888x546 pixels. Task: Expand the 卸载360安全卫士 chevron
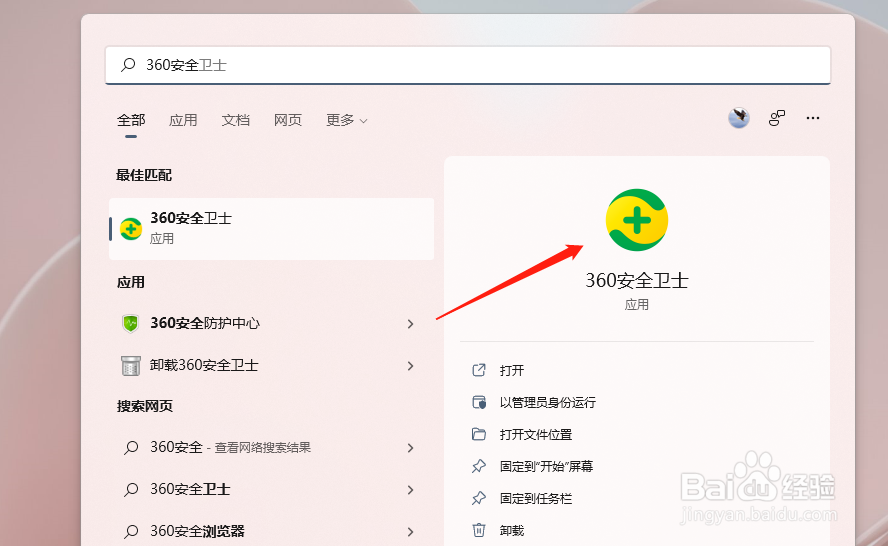[x=411, y=366]
